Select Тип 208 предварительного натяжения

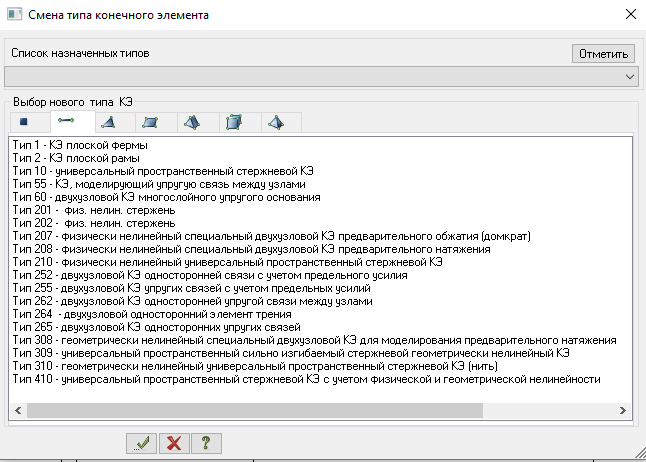[x=251, y=249]
